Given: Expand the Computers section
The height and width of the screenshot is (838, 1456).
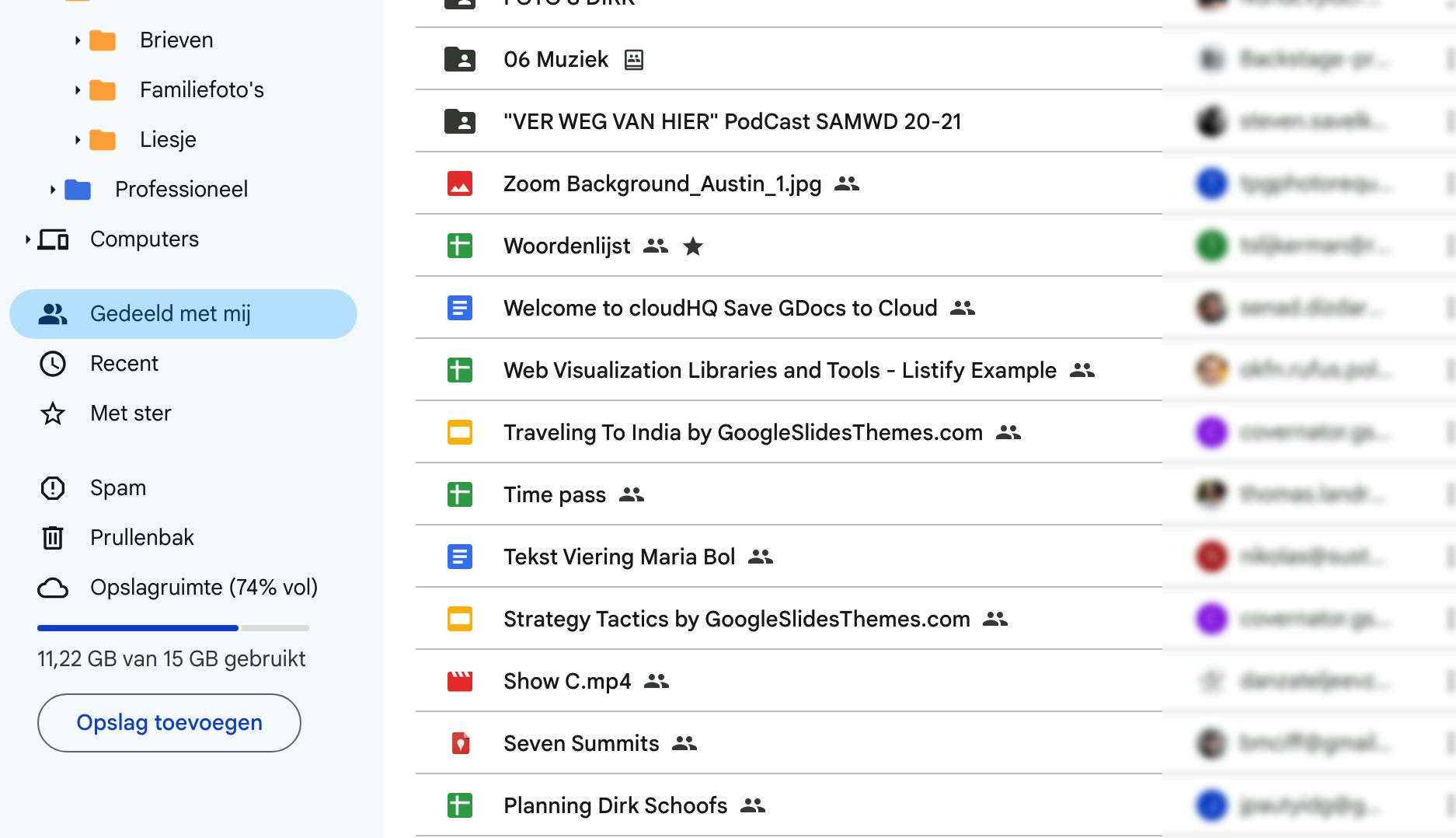Looking at the screenshot, I should pyautogui.click(x=27, y=239).
